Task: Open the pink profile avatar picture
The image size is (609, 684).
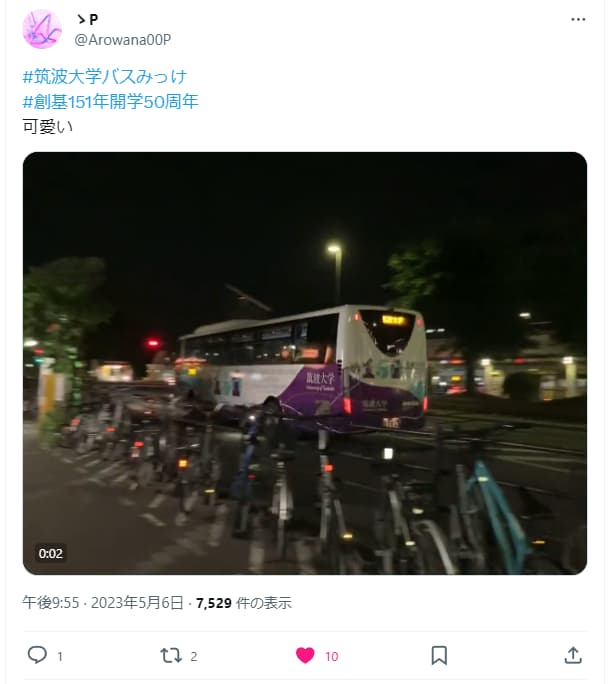Action: pyautogui.click(x=42, y=29)
